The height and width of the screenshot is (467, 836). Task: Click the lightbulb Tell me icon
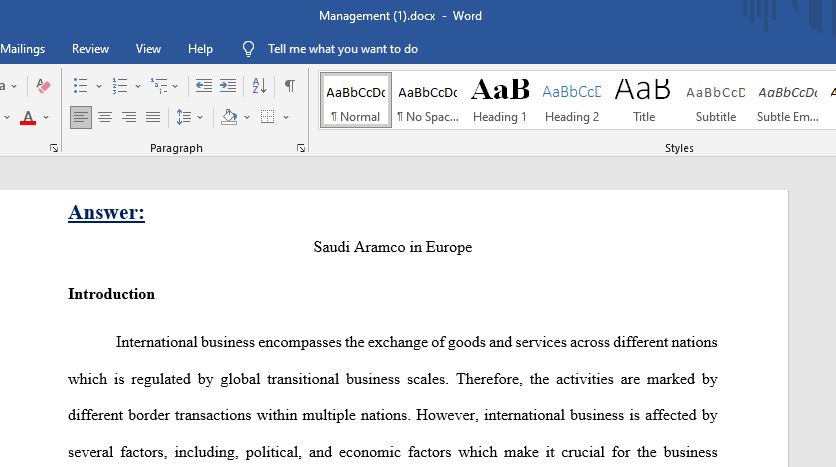tap(248, 49)
